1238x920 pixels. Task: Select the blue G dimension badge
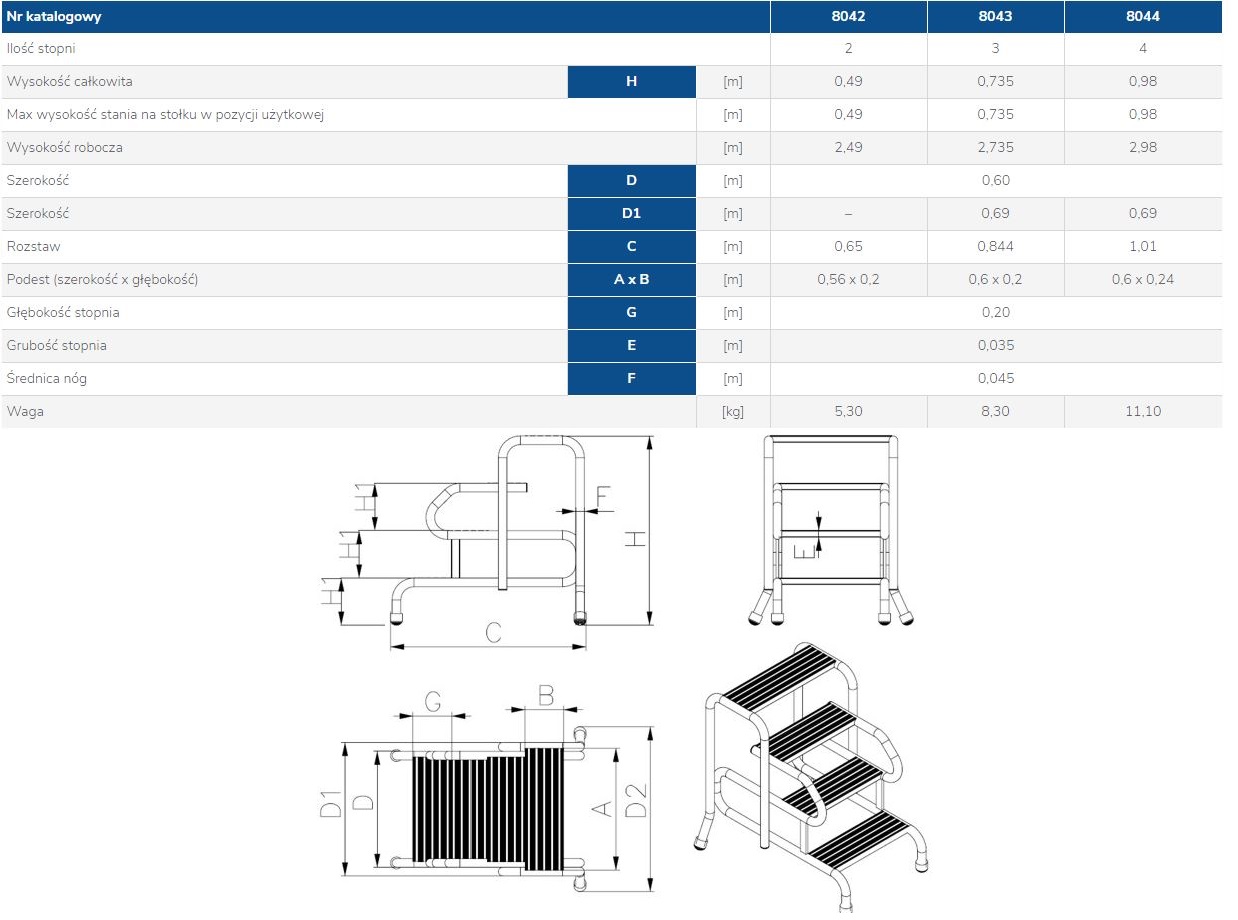(x=631, y=313)
